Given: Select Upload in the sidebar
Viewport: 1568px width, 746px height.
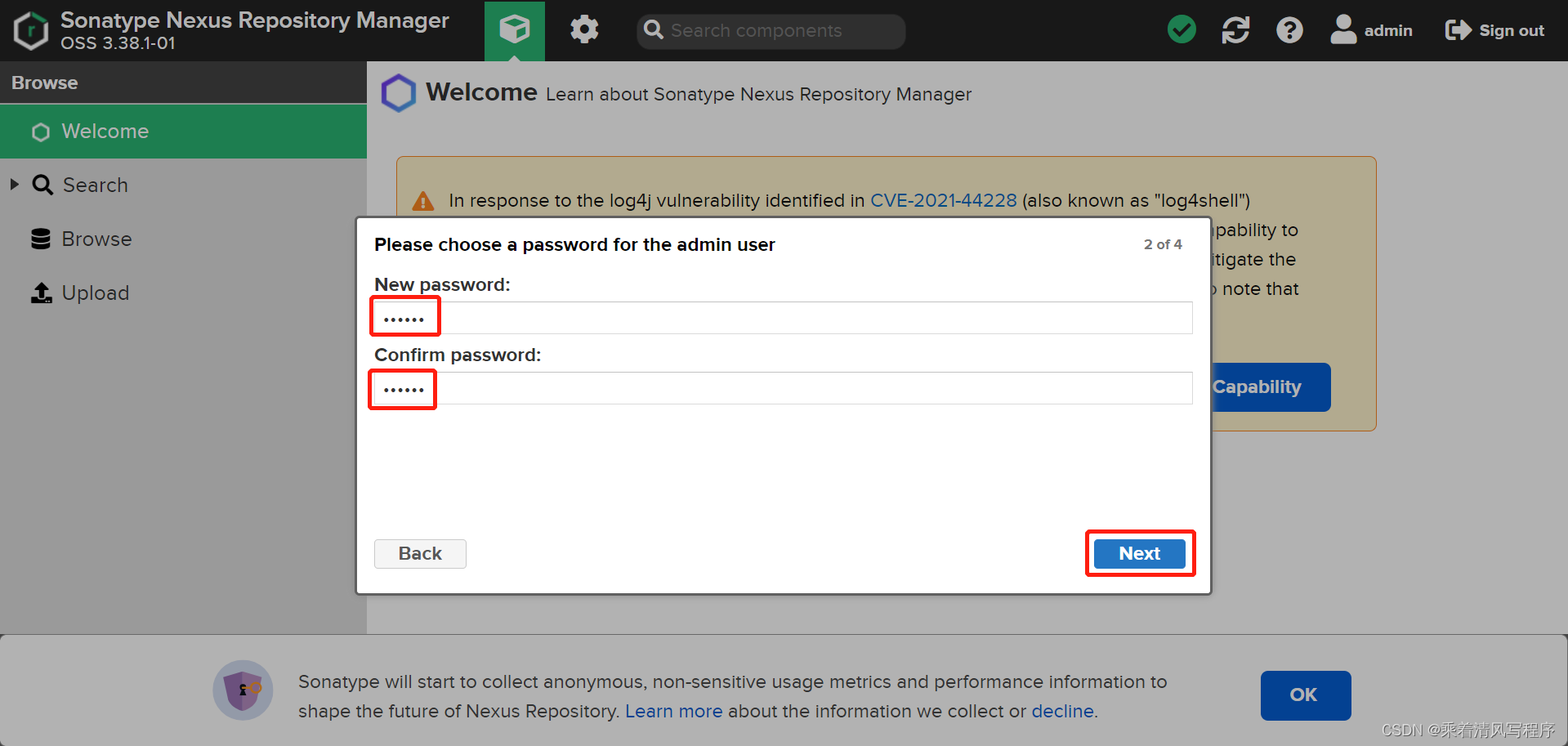Looking at the screenshot, I should pos(183,293).
